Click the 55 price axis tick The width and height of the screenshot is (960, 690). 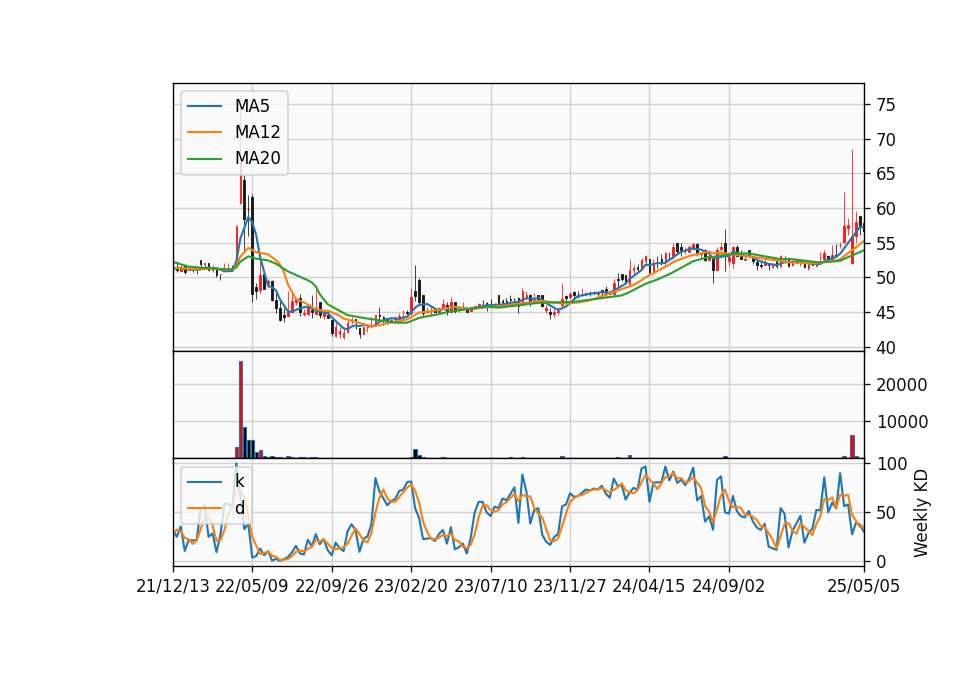885,244
